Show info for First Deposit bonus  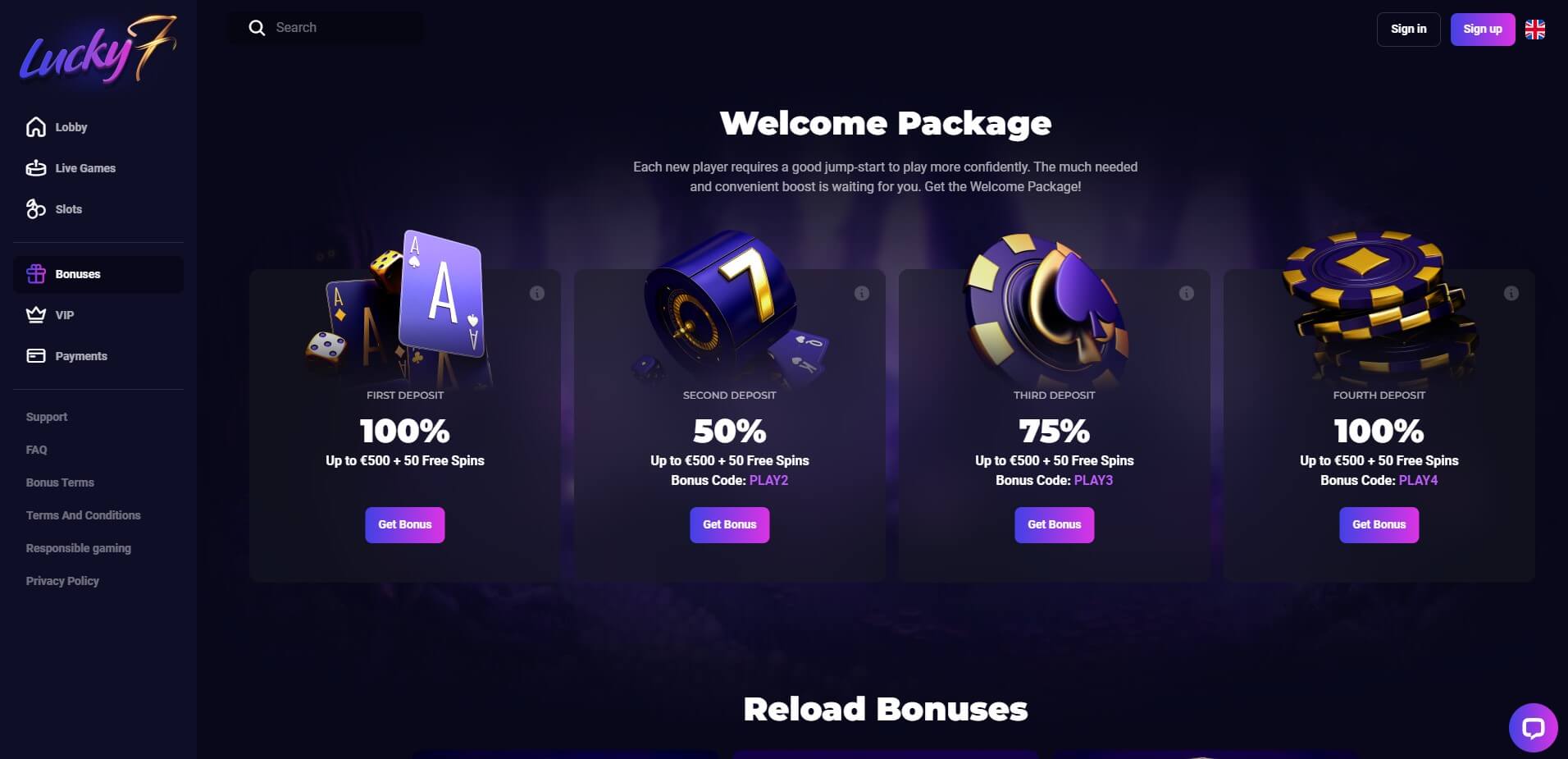tap(537, 293)
